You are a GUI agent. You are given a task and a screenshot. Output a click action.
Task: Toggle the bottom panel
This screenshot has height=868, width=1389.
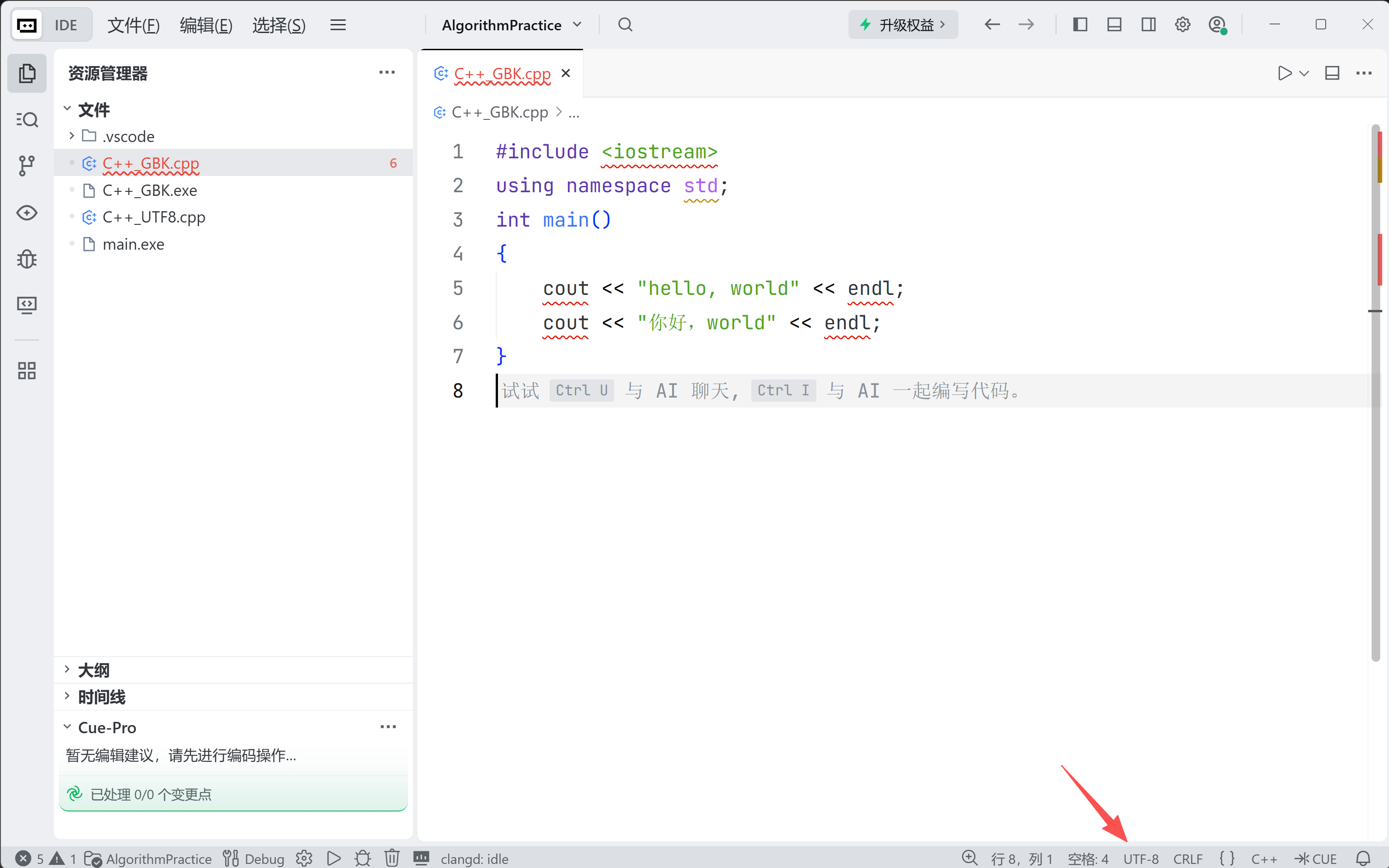(x=1114, y=25)
